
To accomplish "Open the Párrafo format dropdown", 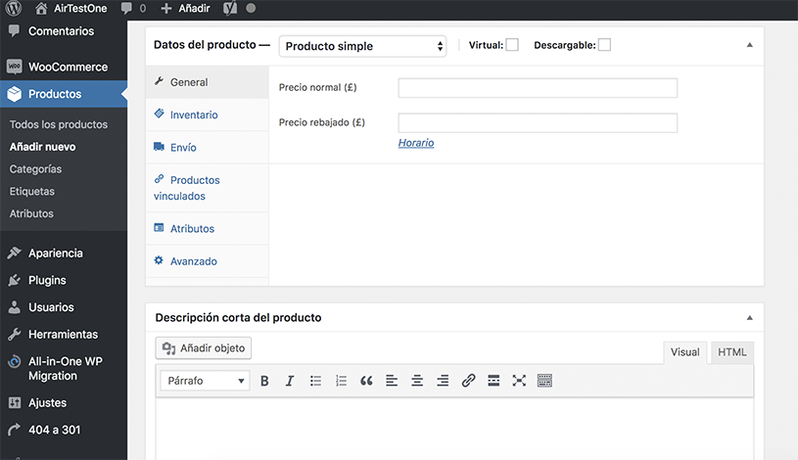I will tap(205, 381).
